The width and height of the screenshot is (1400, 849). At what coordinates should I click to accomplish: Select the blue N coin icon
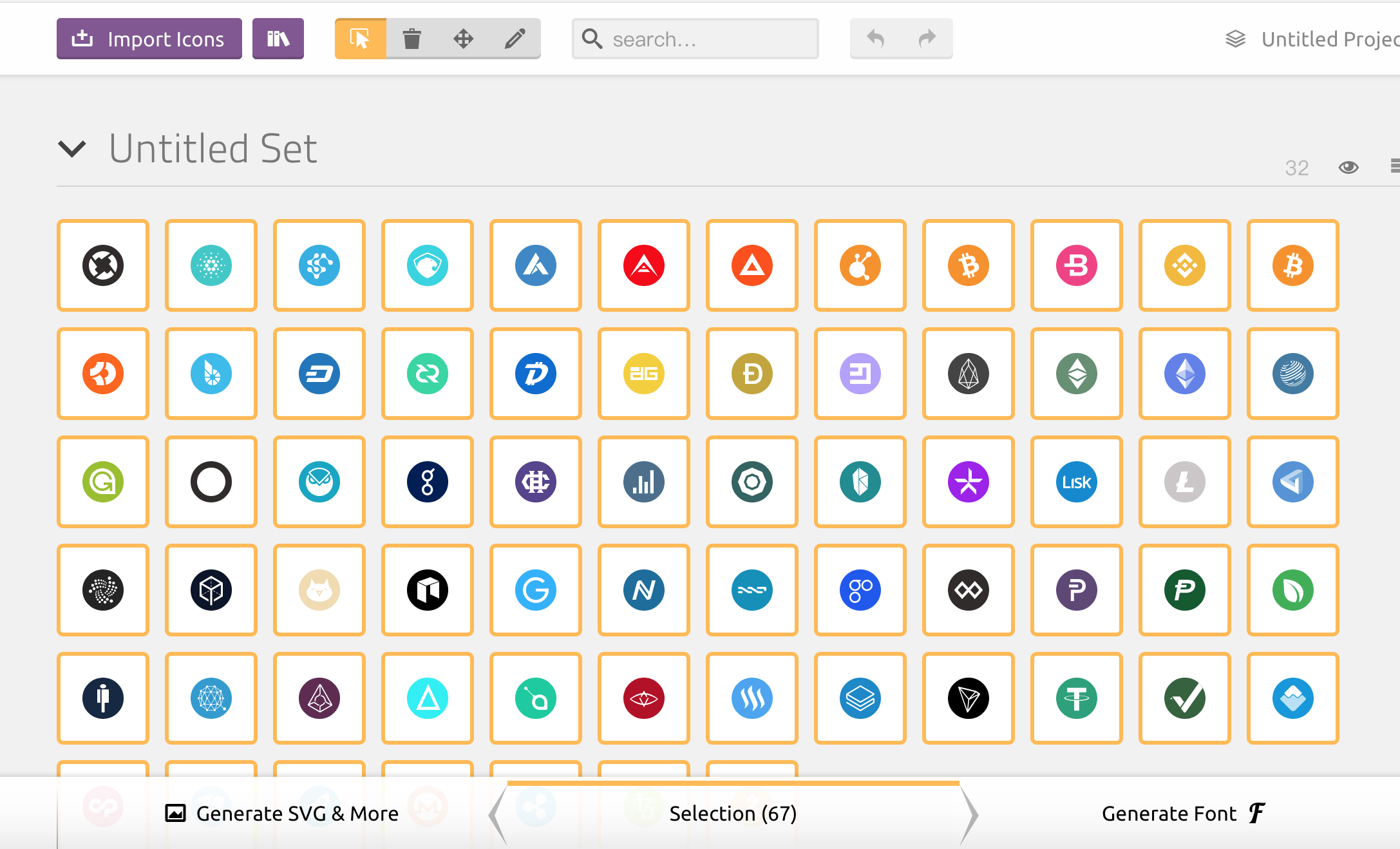644,590
